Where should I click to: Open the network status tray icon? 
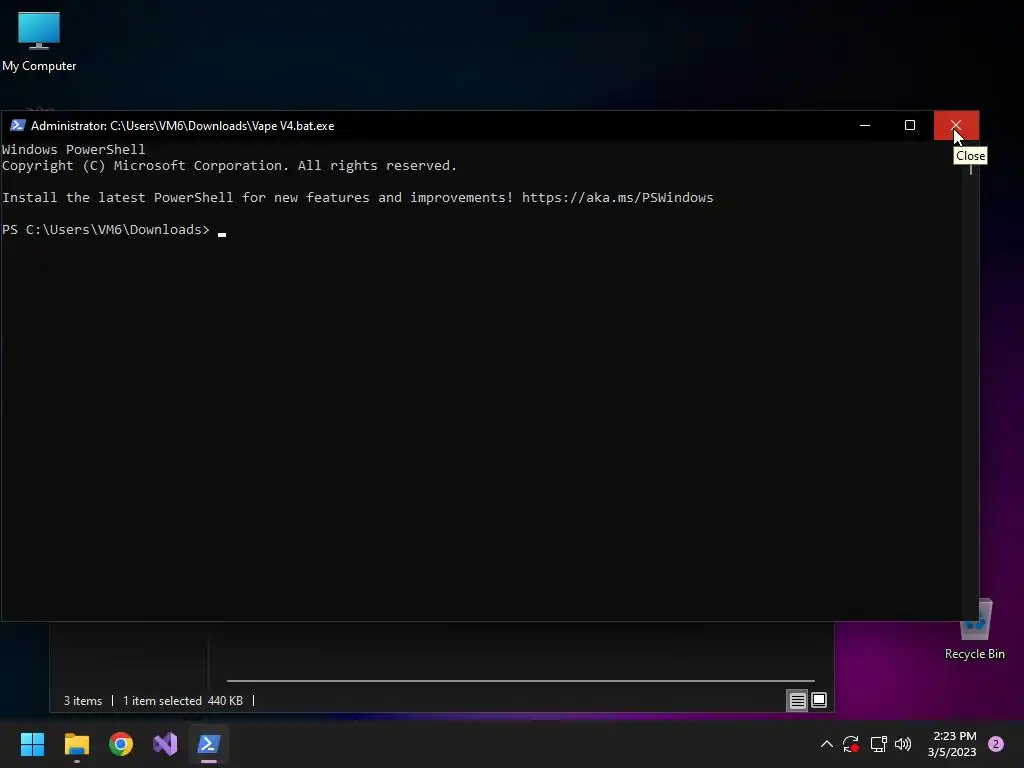[x=878, y=744]
